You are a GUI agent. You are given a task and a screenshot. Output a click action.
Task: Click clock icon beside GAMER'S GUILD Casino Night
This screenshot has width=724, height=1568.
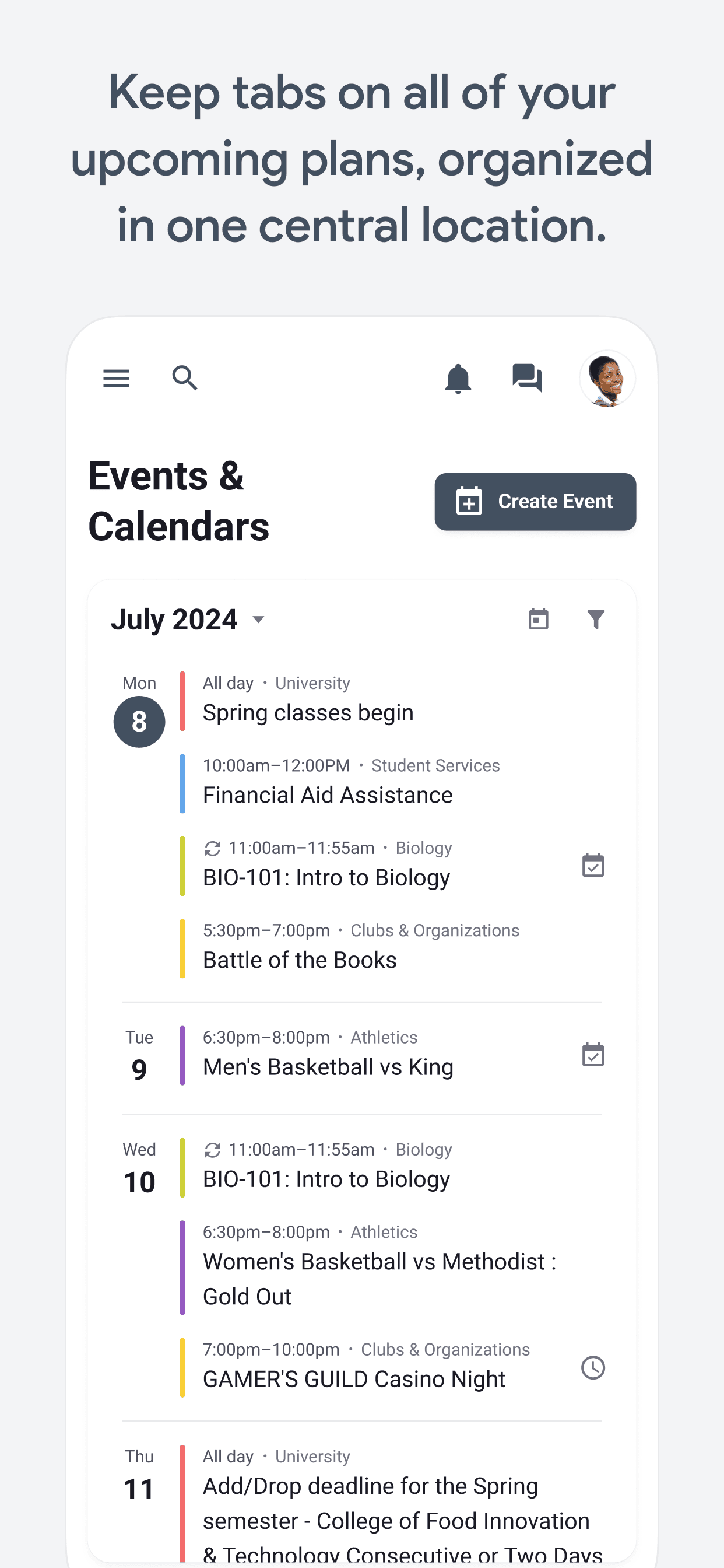pos(593,1367)
